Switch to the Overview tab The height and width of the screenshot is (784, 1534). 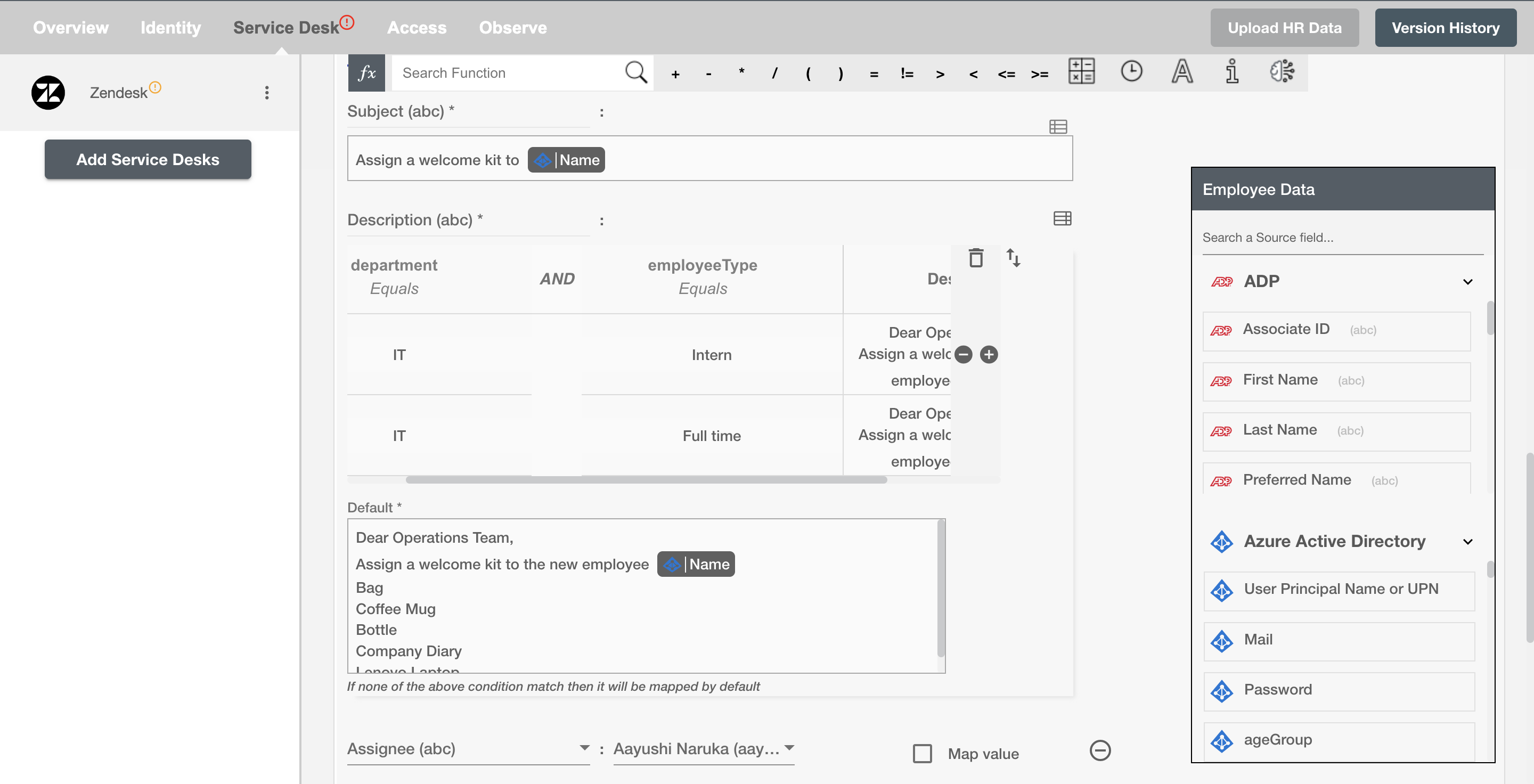tap(71, 27)
